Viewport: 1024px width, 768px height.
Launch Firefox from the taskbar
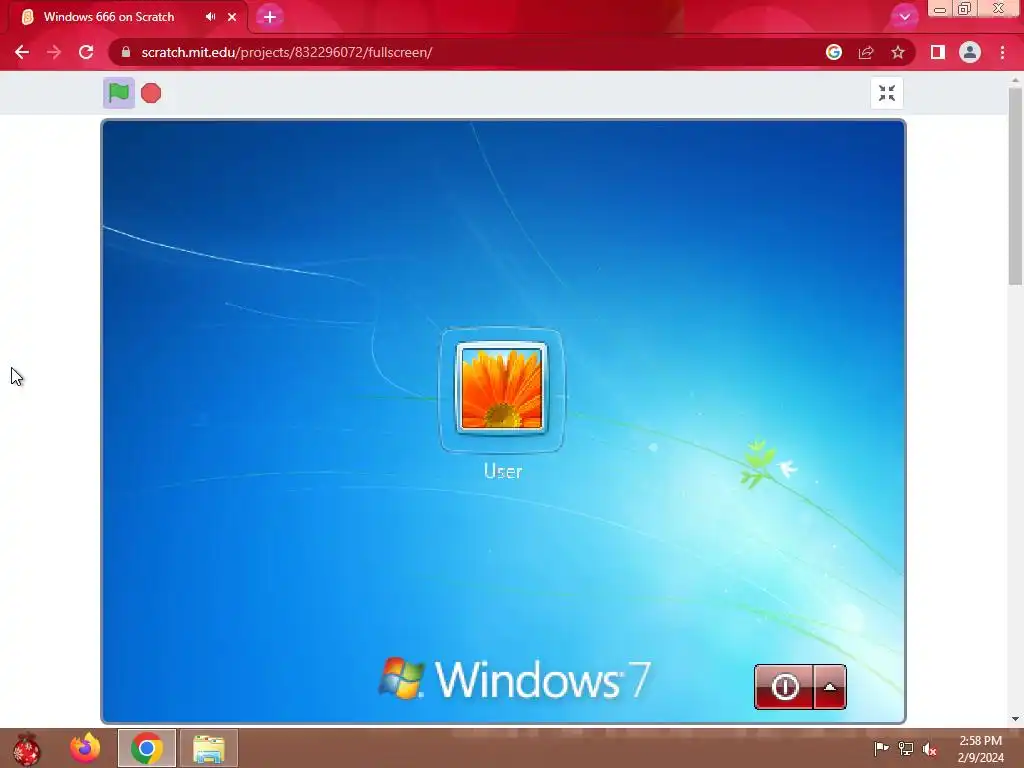tap(86, 748)
